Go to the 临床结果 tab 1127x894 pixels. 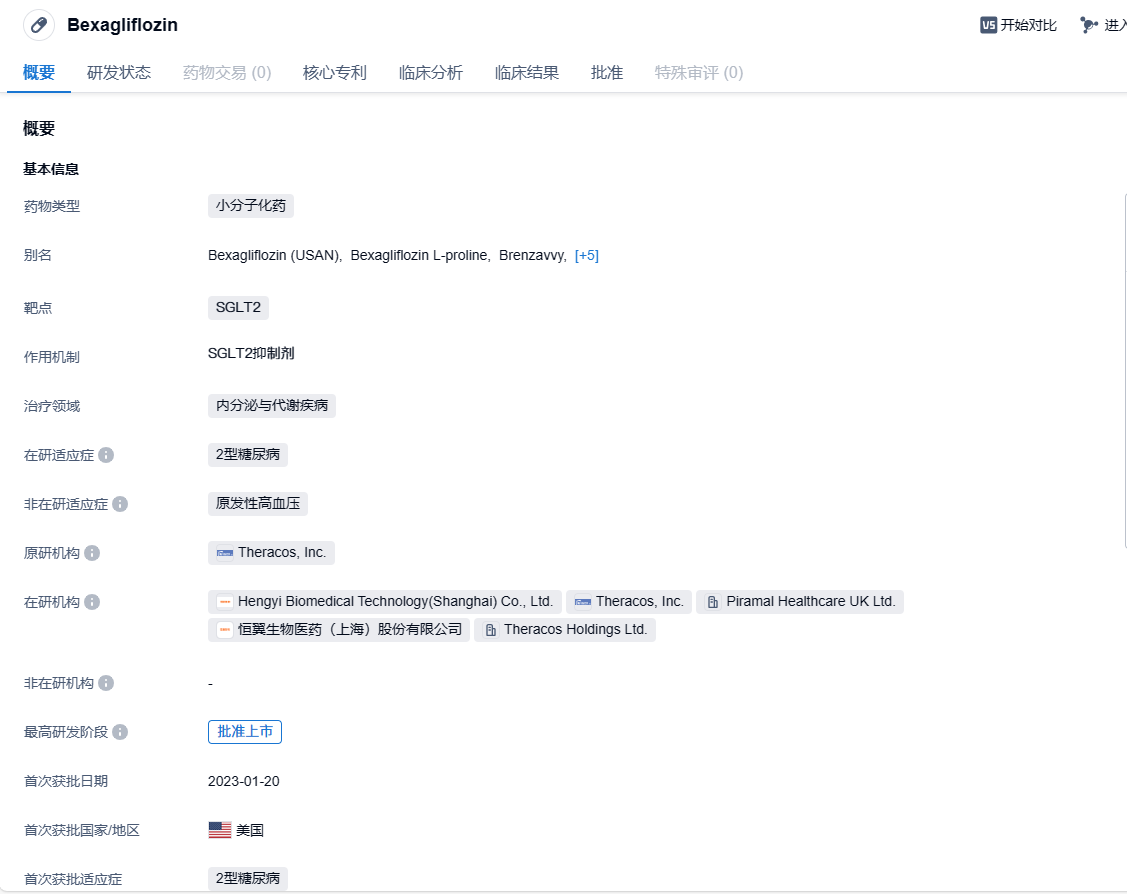pos(527,72)
